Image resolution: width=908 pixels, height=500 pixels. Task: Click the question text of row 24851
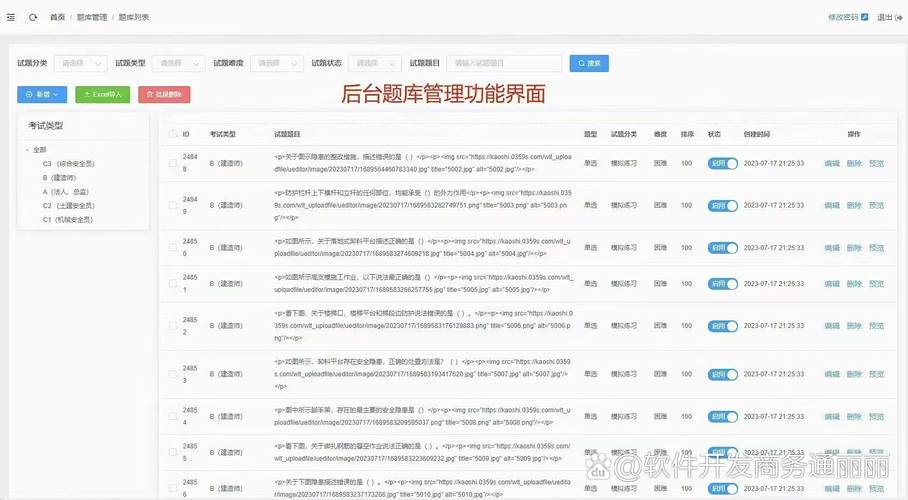tap(423, 283)
